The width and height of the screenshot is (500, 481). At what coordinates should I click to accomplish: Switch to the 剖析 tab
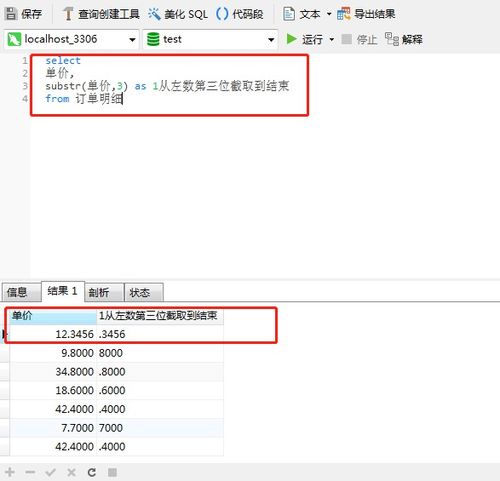click(104, 292)
